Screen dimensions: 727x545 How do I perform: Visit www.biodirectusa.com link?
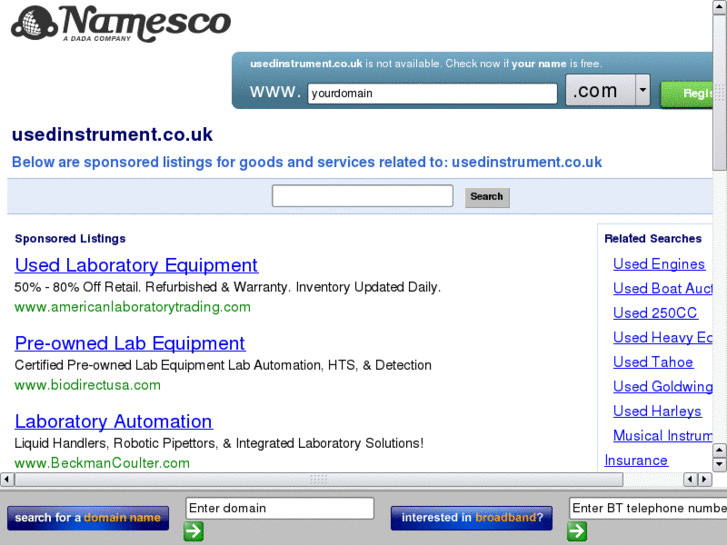tap(88, 385)
